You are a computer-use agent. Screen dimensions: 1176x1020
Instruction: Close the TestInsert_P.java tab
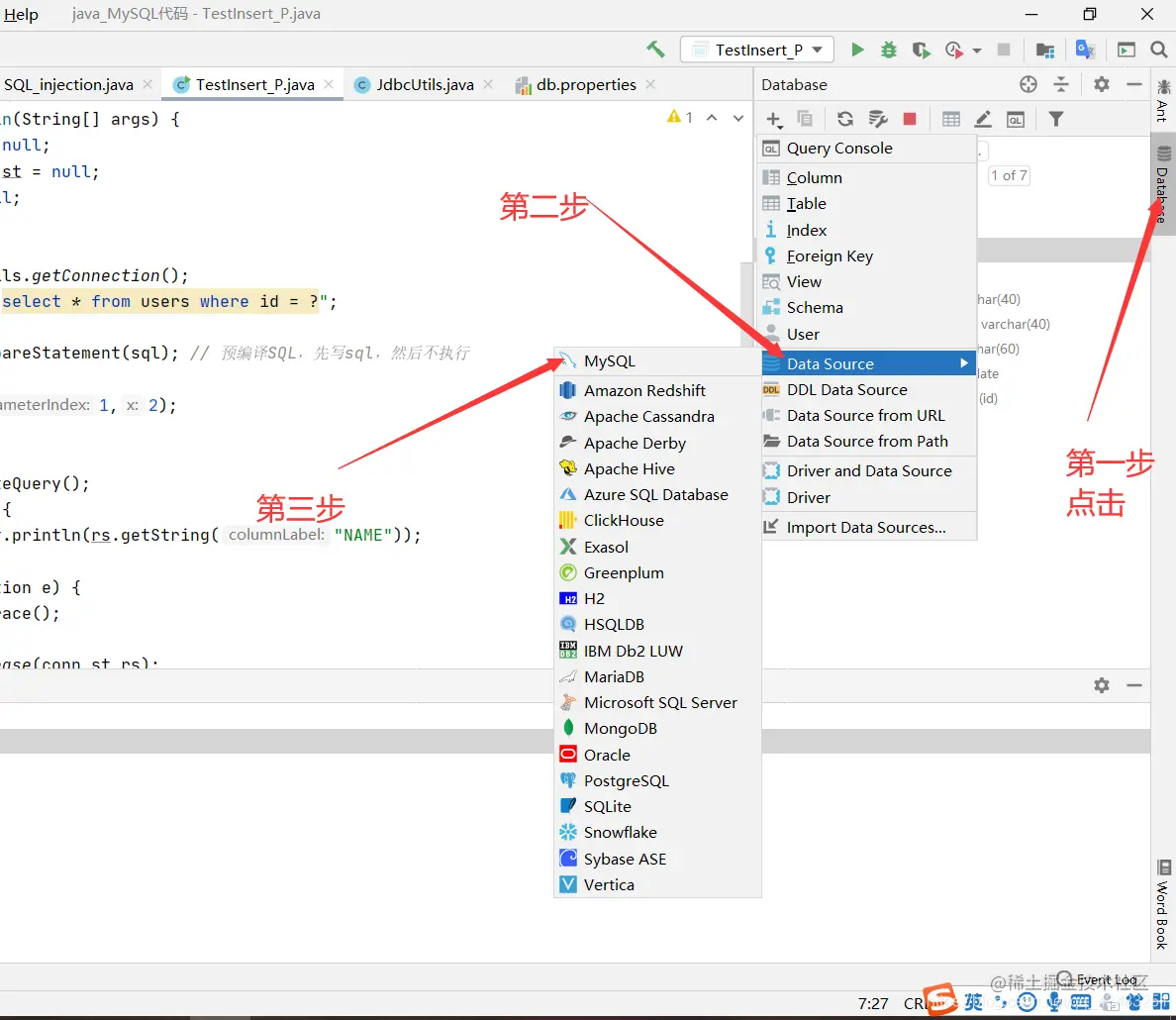329,85
